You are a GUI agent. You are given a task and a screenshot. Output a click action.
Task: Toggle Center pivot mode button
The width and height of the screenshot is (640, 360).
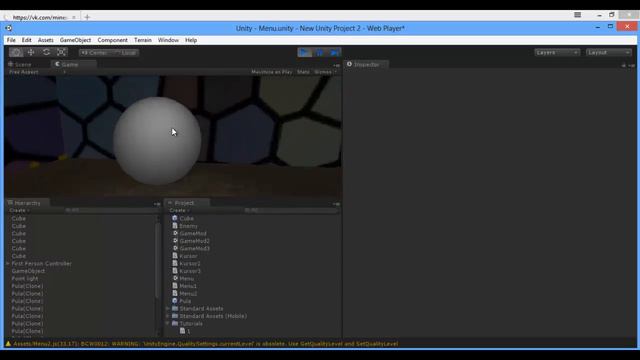94,53
